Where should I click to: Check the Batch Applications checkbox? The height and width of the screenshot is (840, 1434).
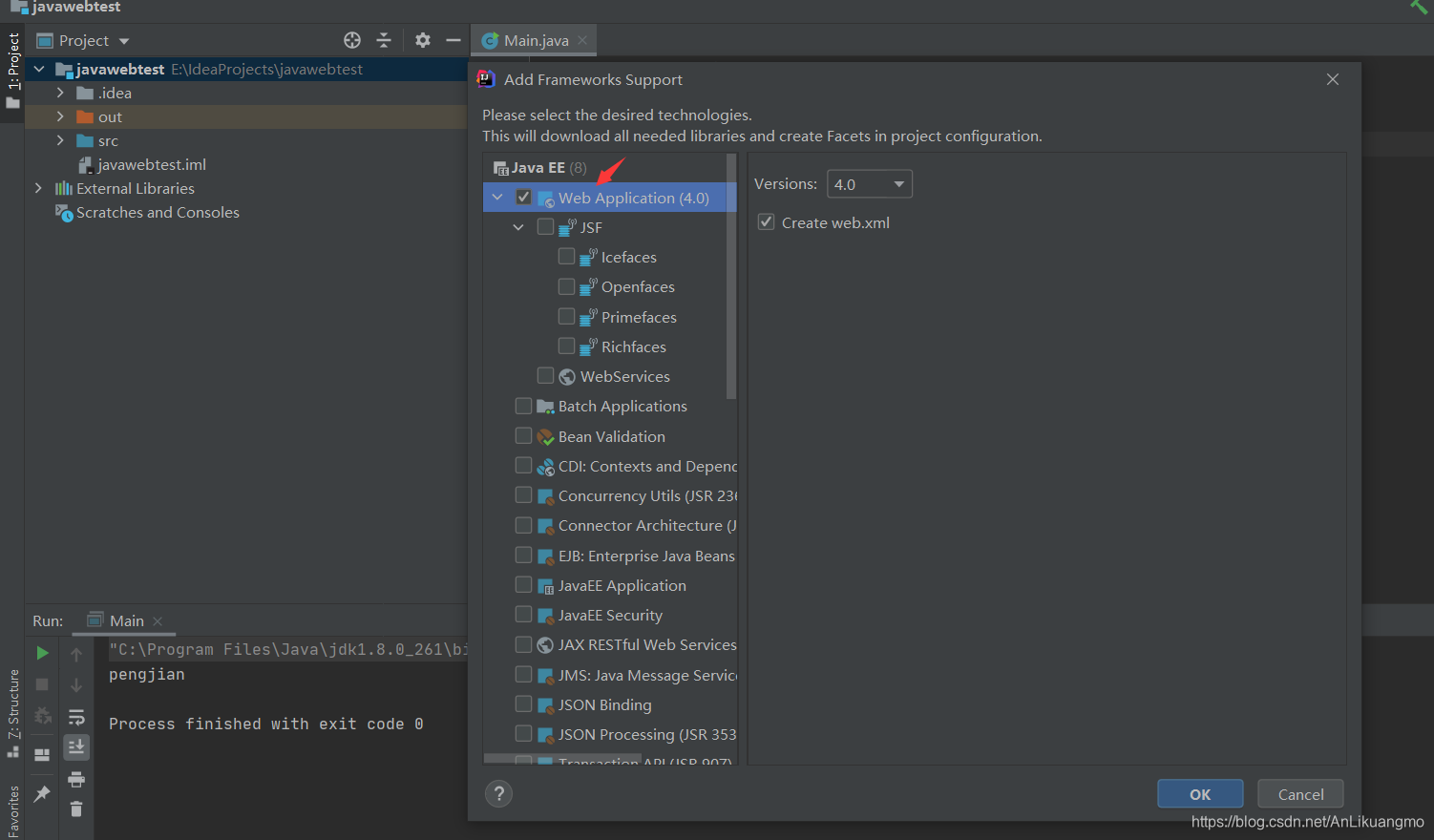523,406
